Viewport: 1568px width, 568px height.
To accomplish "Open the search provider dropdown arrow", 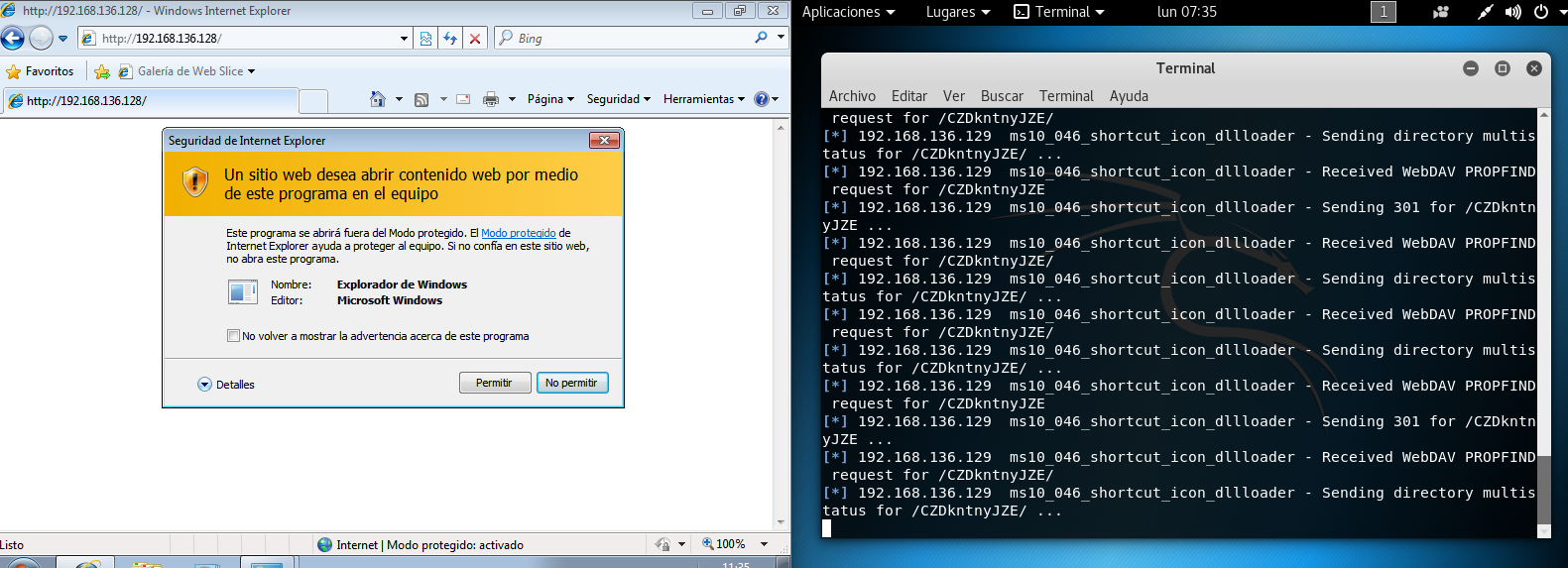I will point(781,38).
